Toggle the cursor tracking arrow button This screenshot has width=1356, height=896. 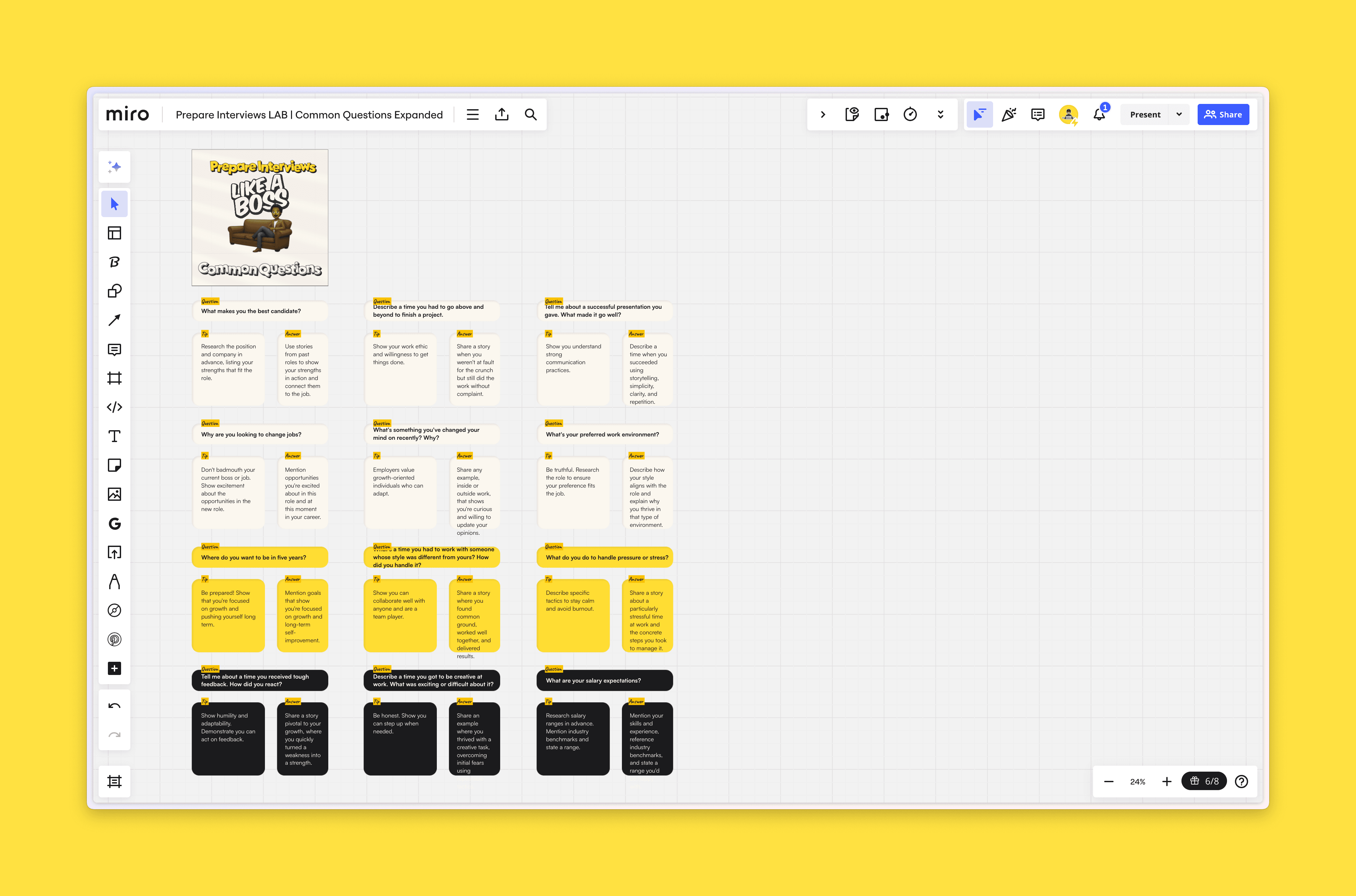(x=980, y=114)
